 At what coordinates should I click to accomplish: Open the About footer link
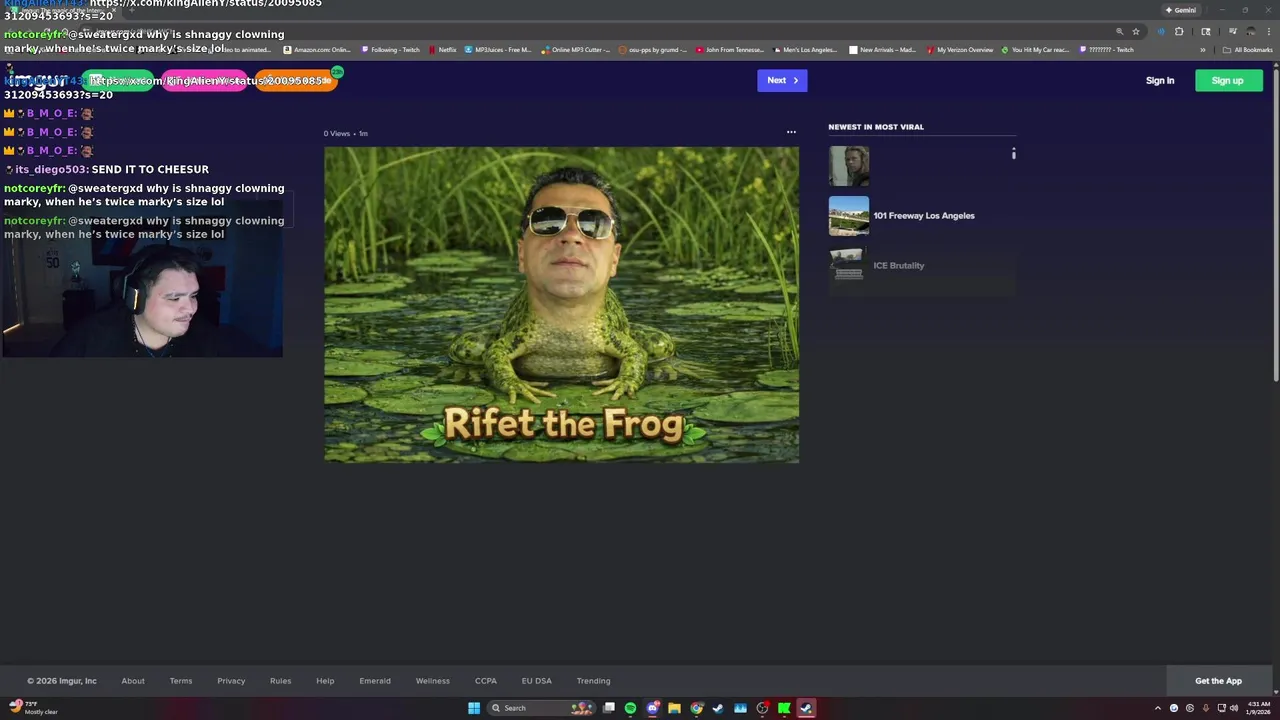(133, 681)
